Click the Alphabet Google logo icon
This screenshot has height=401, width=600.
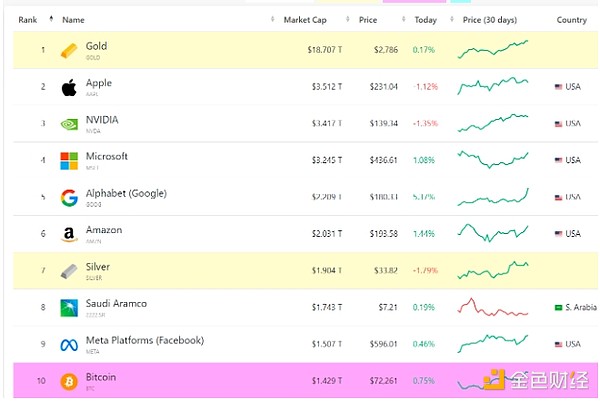[x=69, y=198]
